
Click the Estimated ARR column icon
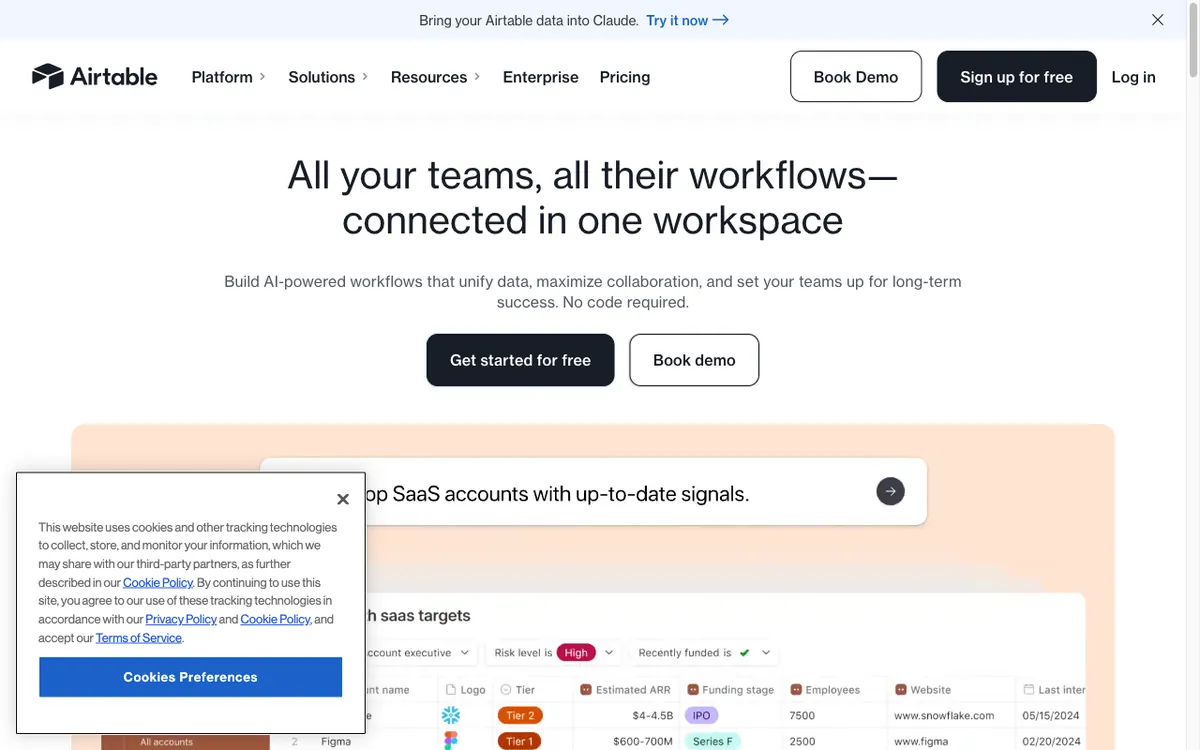(586, 690)
